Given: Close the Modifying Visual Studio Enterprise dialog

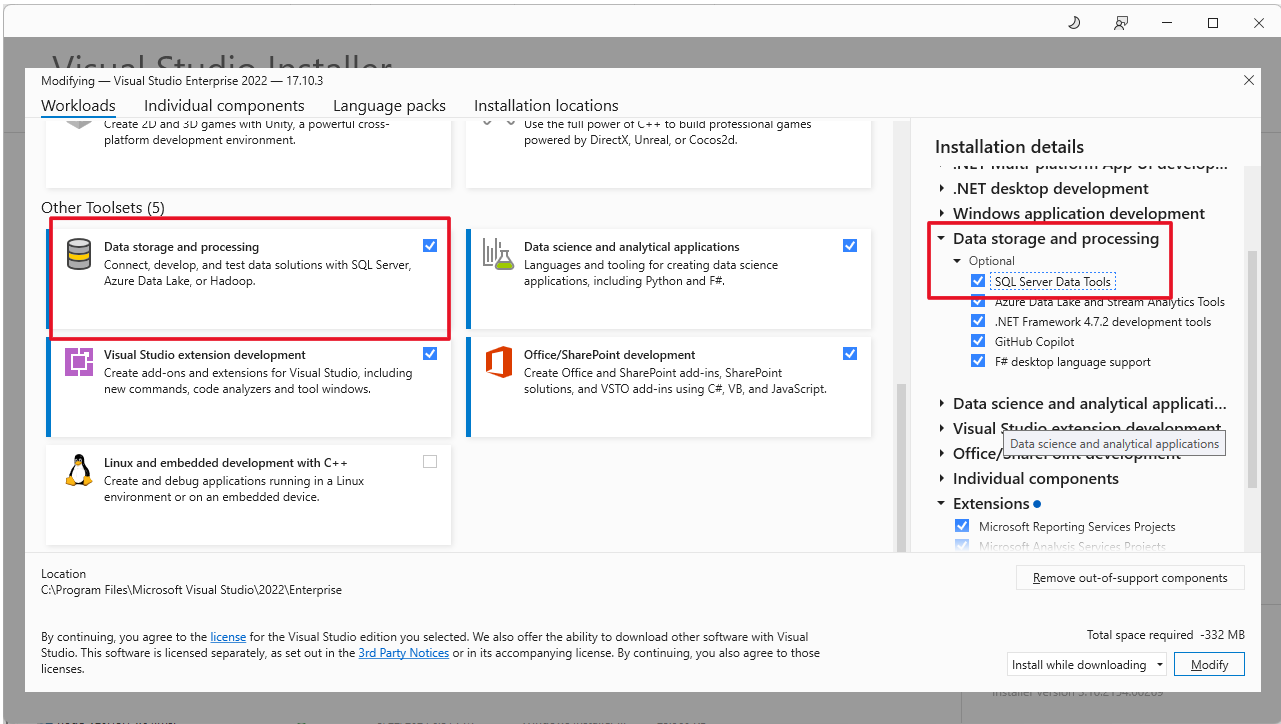Looking at the screenshot, I should [1248, 80].
